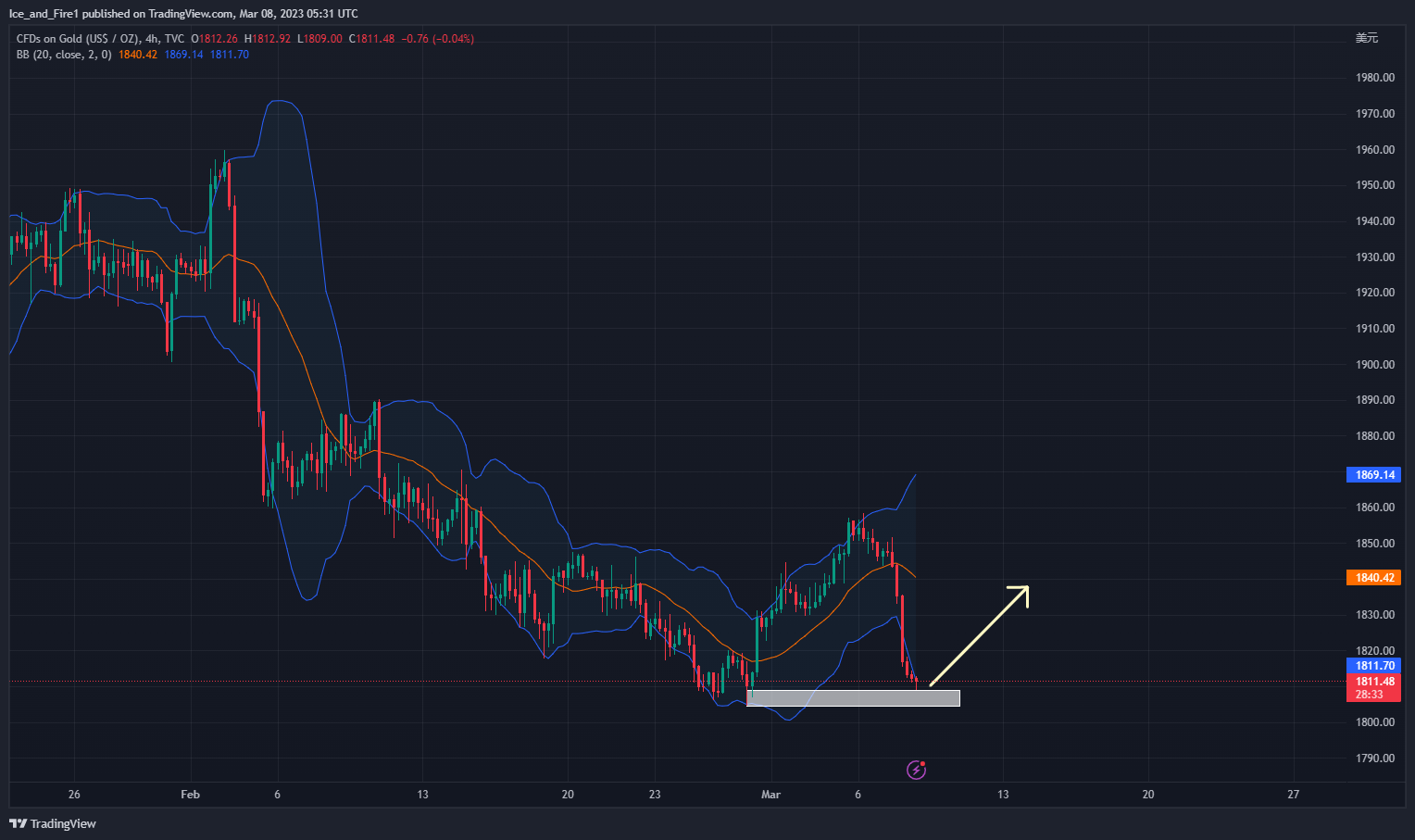1415x840 pixels.
Task: Click the red 1811.48 current price tag
Action: coord(1373,682)
